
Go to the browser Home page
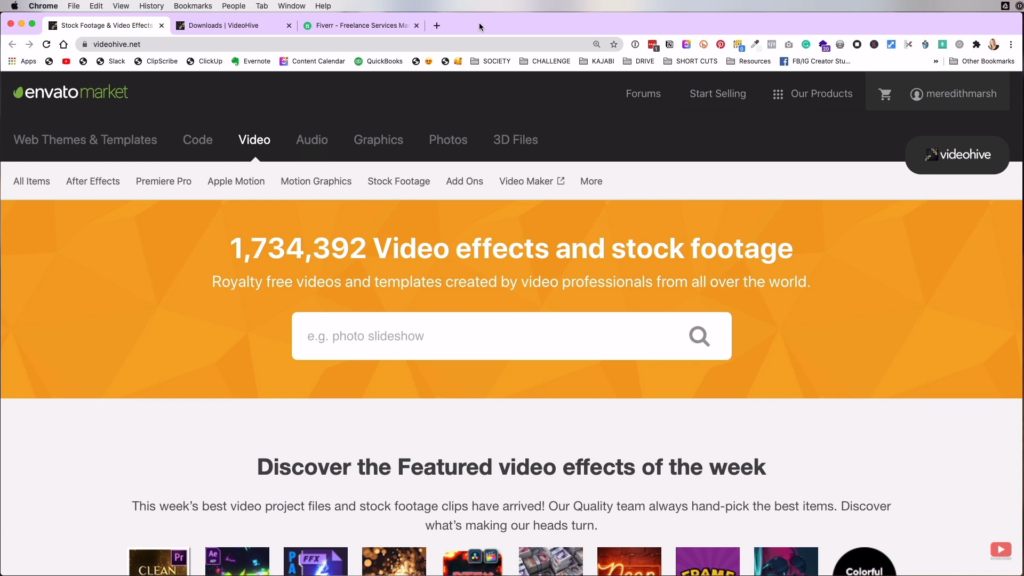63,44
